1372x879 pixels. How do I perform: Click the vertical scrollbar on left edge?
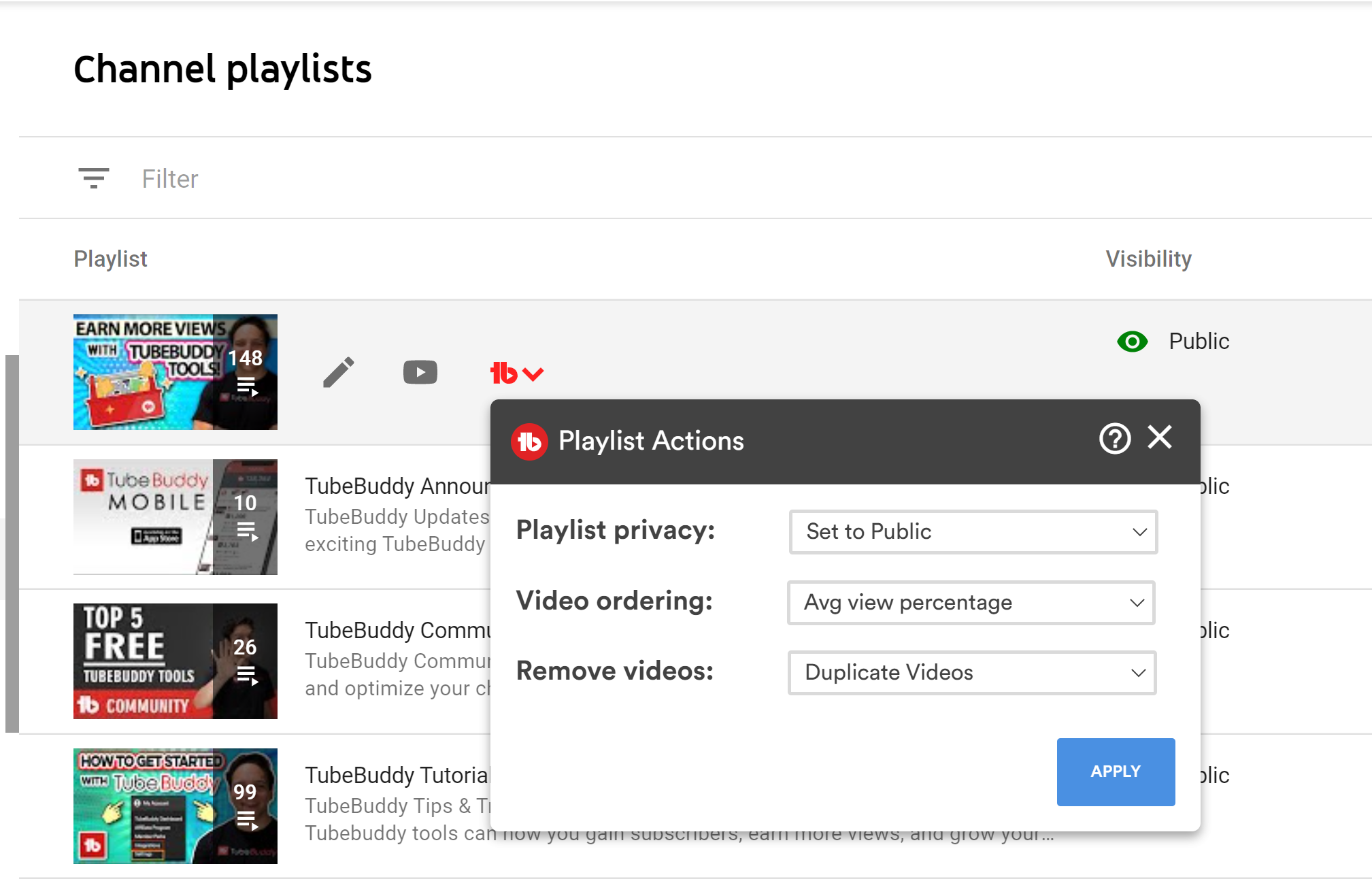(12, 543)
